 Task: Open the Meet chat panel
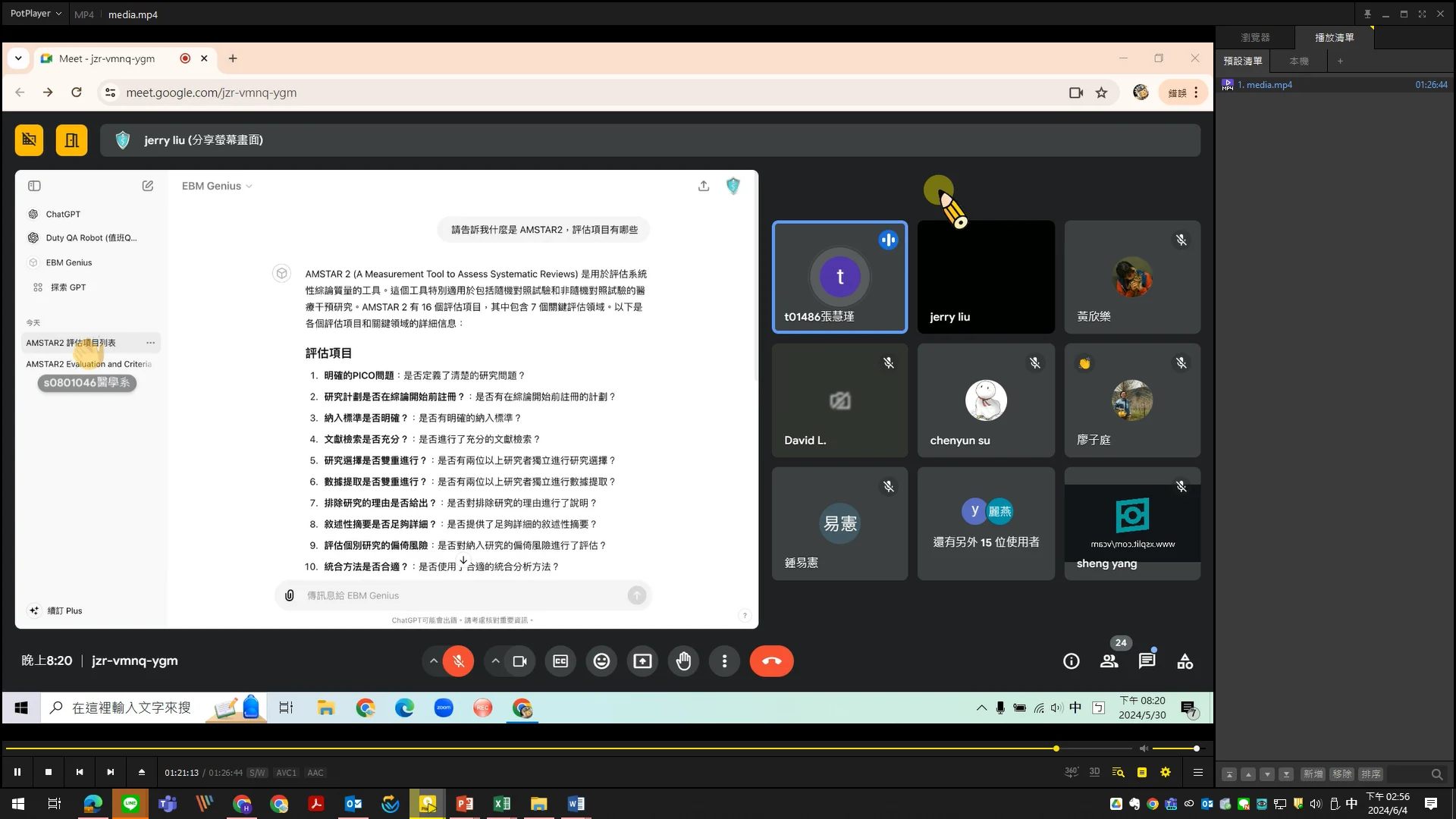(1147, 661)
